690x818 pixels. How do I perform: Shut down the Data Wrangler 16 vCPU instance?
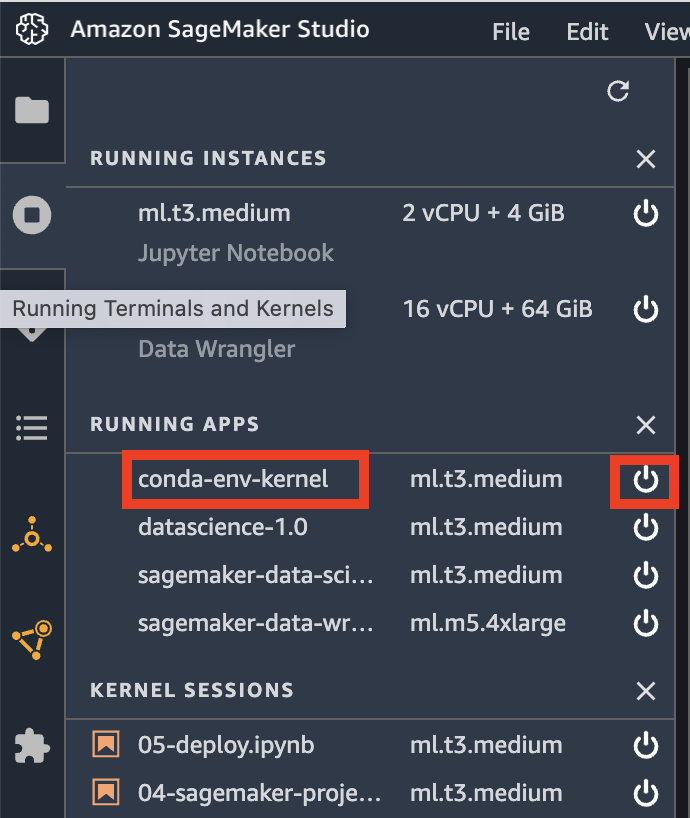click(646, 309)
